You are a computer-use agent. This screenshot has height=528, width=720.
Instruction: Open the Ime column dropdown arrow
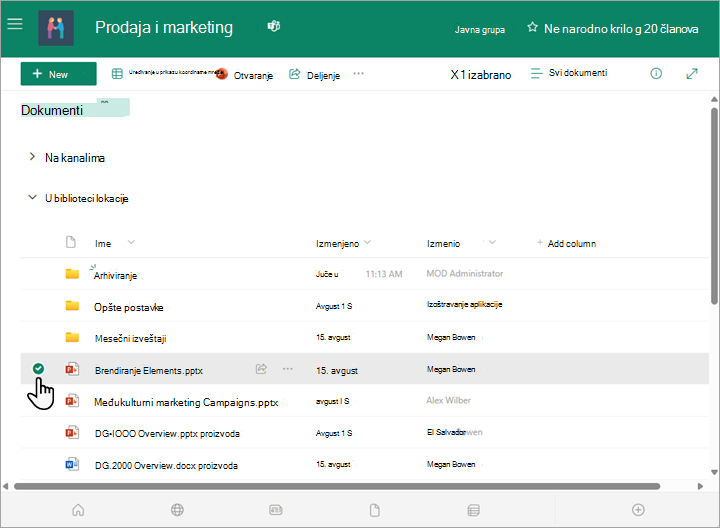[131, 242]
